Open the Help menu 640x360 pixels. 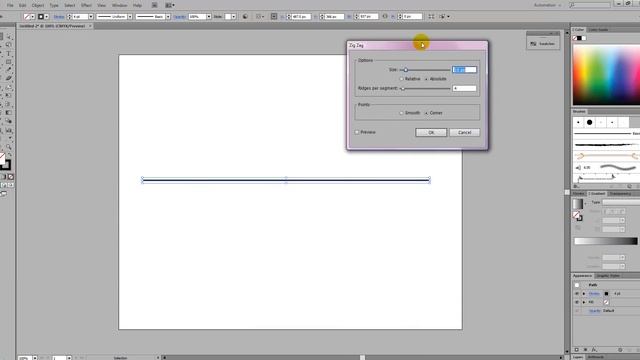tap(137, 5)
